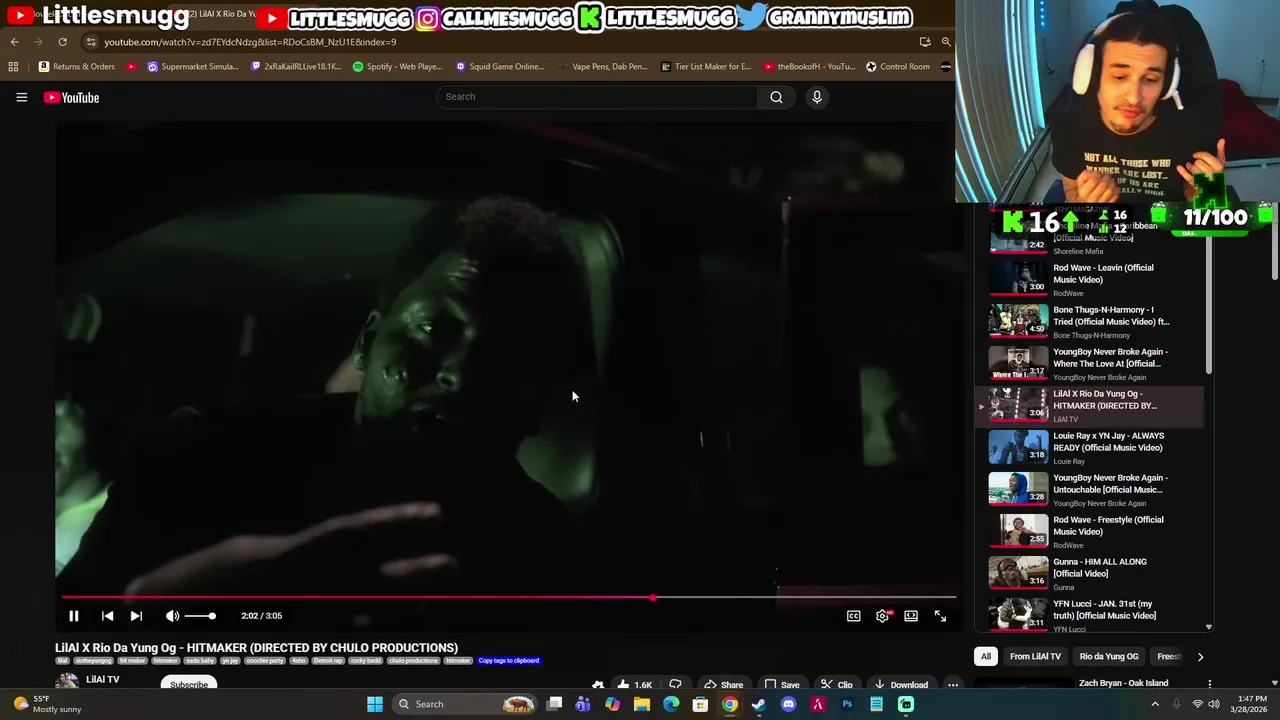The width and height of the screenshot is (1280, 720).
Task: Skip to the next video in playlist
Action: click(x=136, y=616)
